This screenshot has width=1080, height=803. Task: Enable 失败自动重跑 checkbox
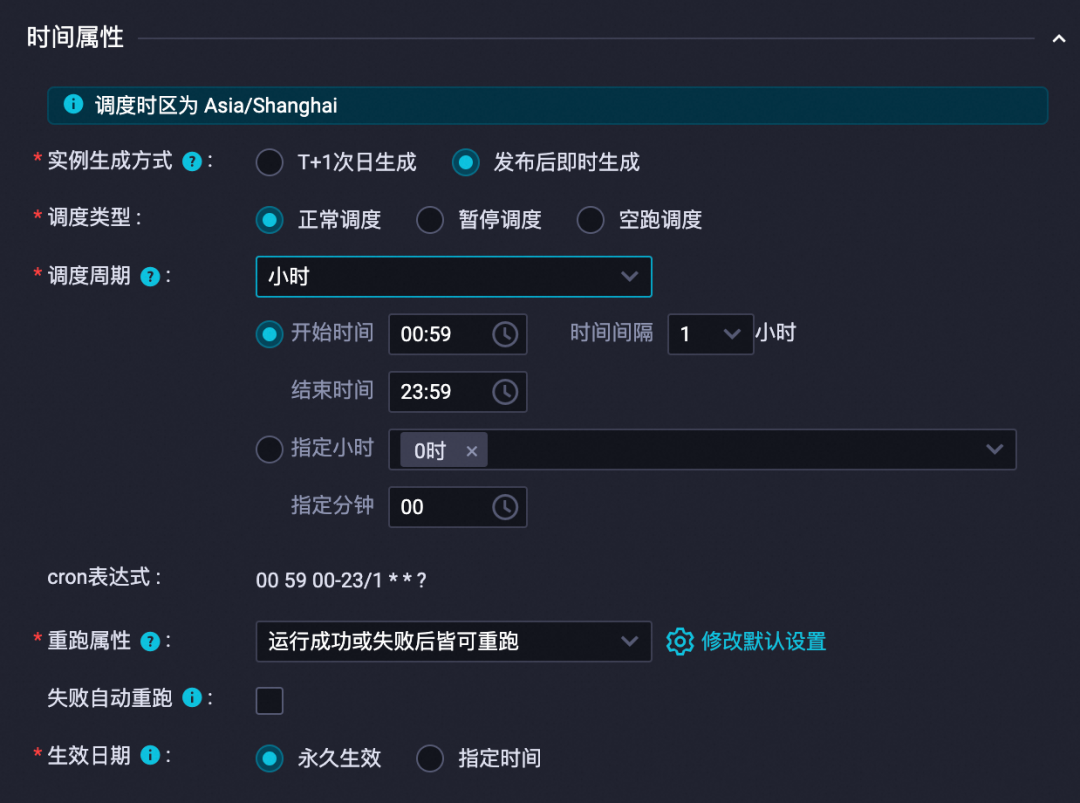[269, 700]
